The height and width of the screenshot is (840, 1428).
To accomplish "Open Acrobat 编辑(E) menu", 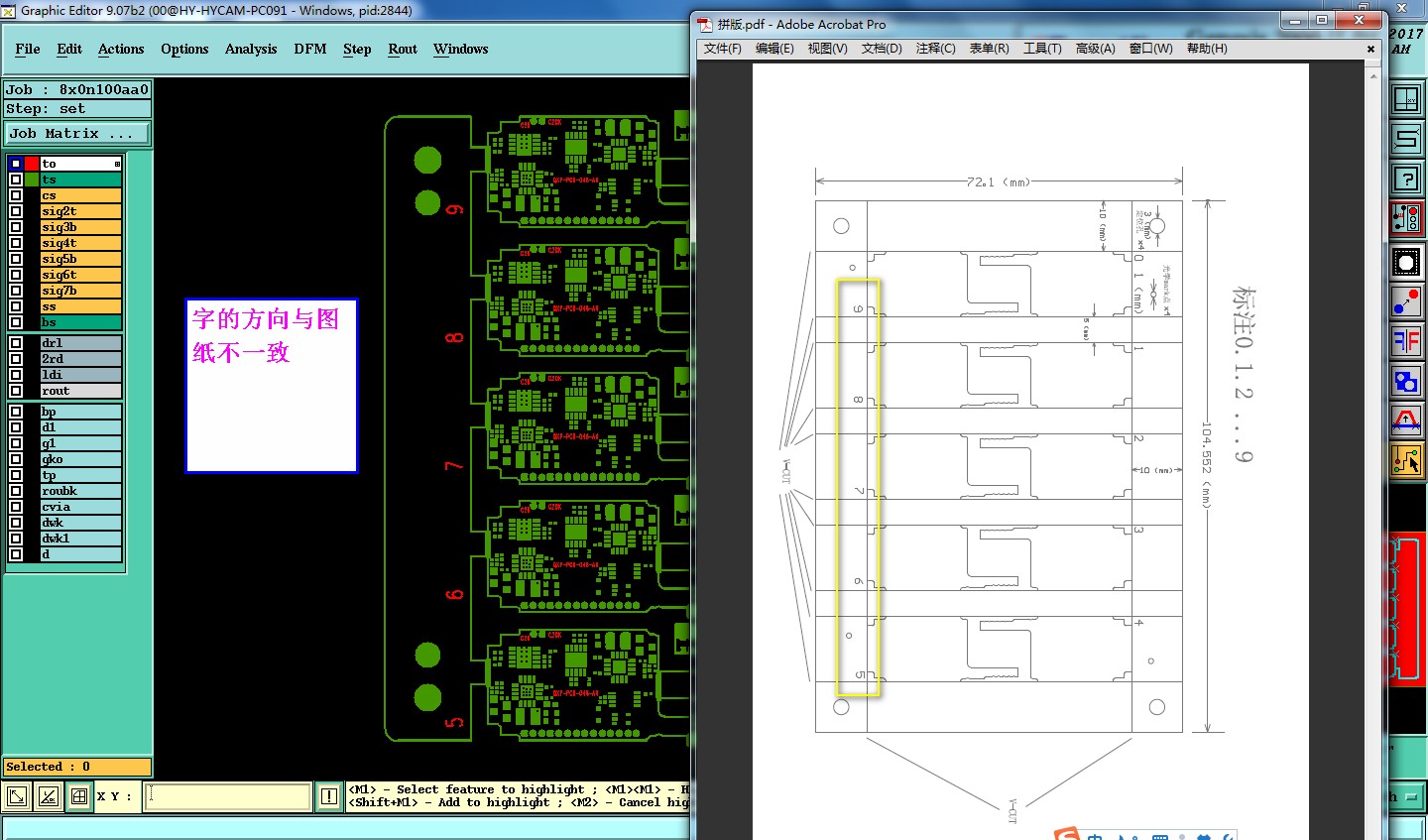I will [774, 49].
